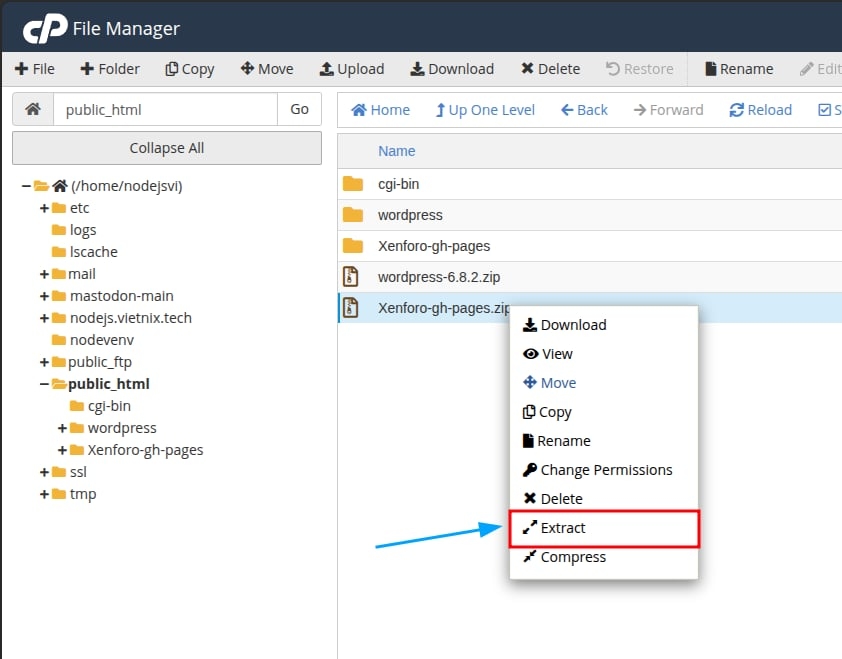Click the Rename toolbar button
The height and width of the screenshot is (659, 842).
pos(739,69)
